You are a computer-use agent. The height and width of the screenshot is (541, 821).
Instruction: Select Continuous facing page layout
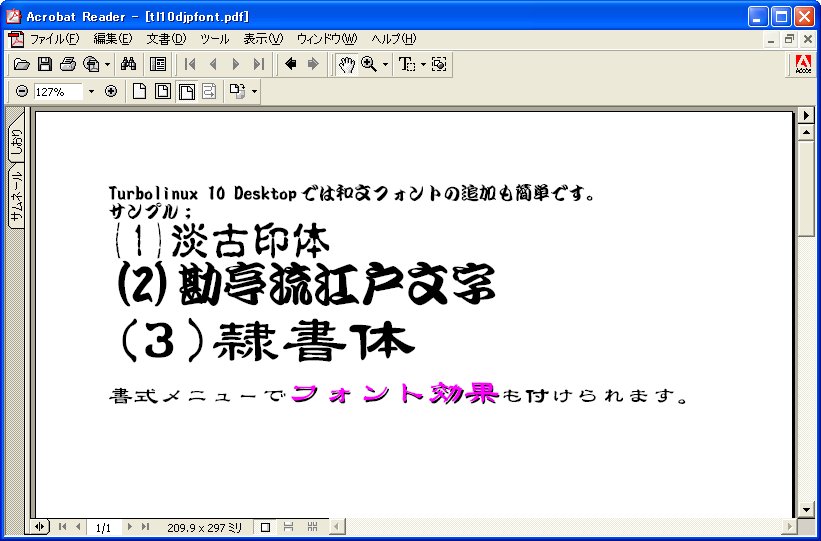313,526
